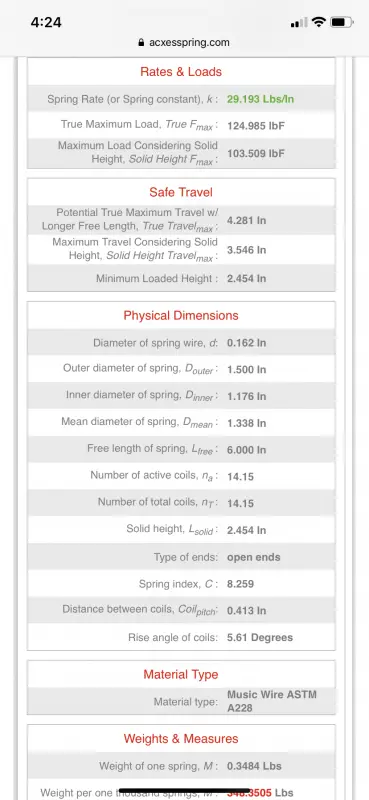Tap the Music Wire ASTM A228 material value
Image resolution: width=369 pixels, height=800 pixels.
[272, 702]
